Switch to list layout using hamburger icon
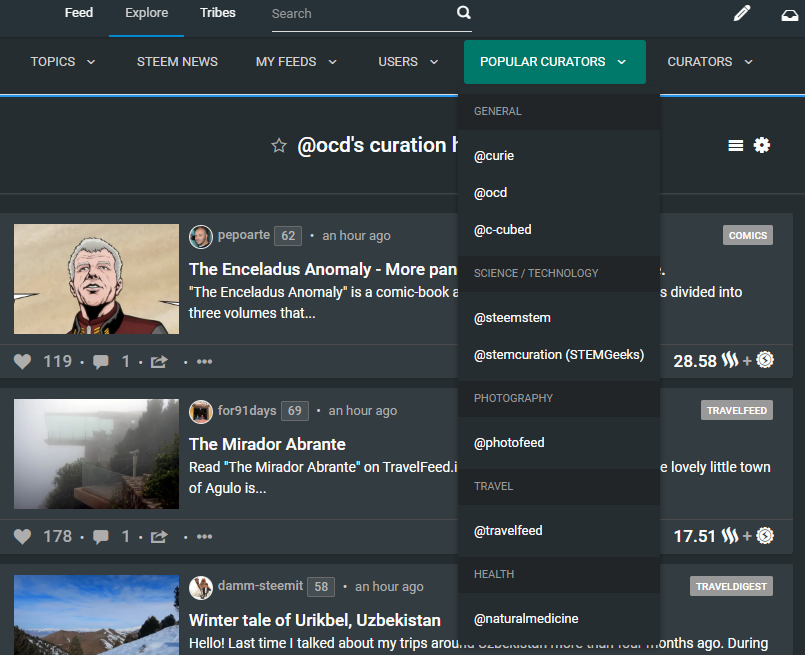Screen dimensions: 805x657 click(x=735, y=146)
